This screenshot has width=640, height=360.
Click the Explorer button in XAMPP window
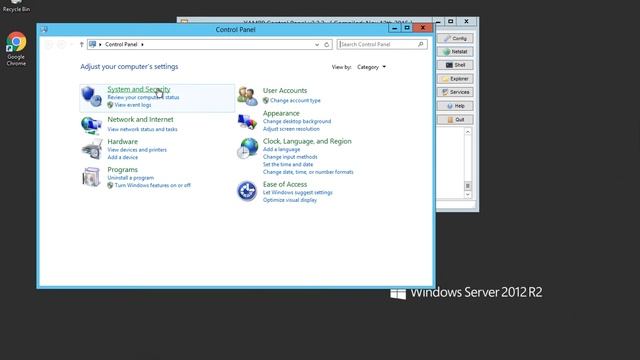pos(455,79)
